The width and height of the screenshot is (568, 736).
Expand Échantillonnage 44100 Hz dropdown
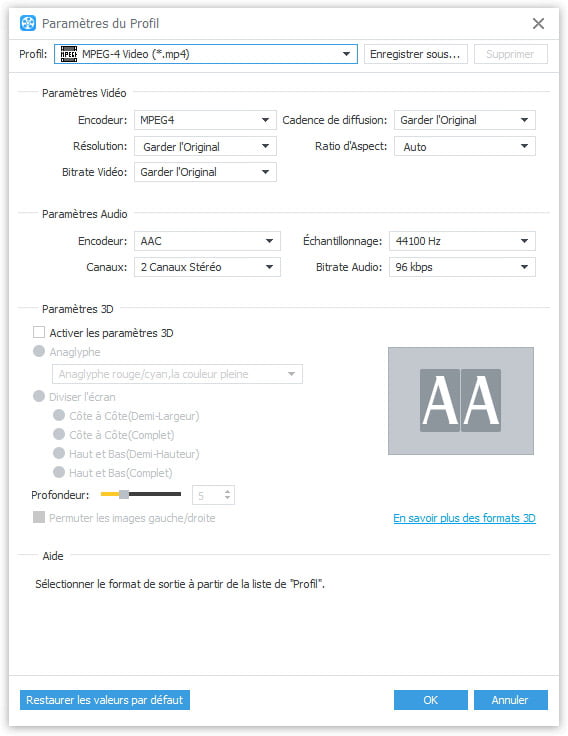[x=462, y=241]
